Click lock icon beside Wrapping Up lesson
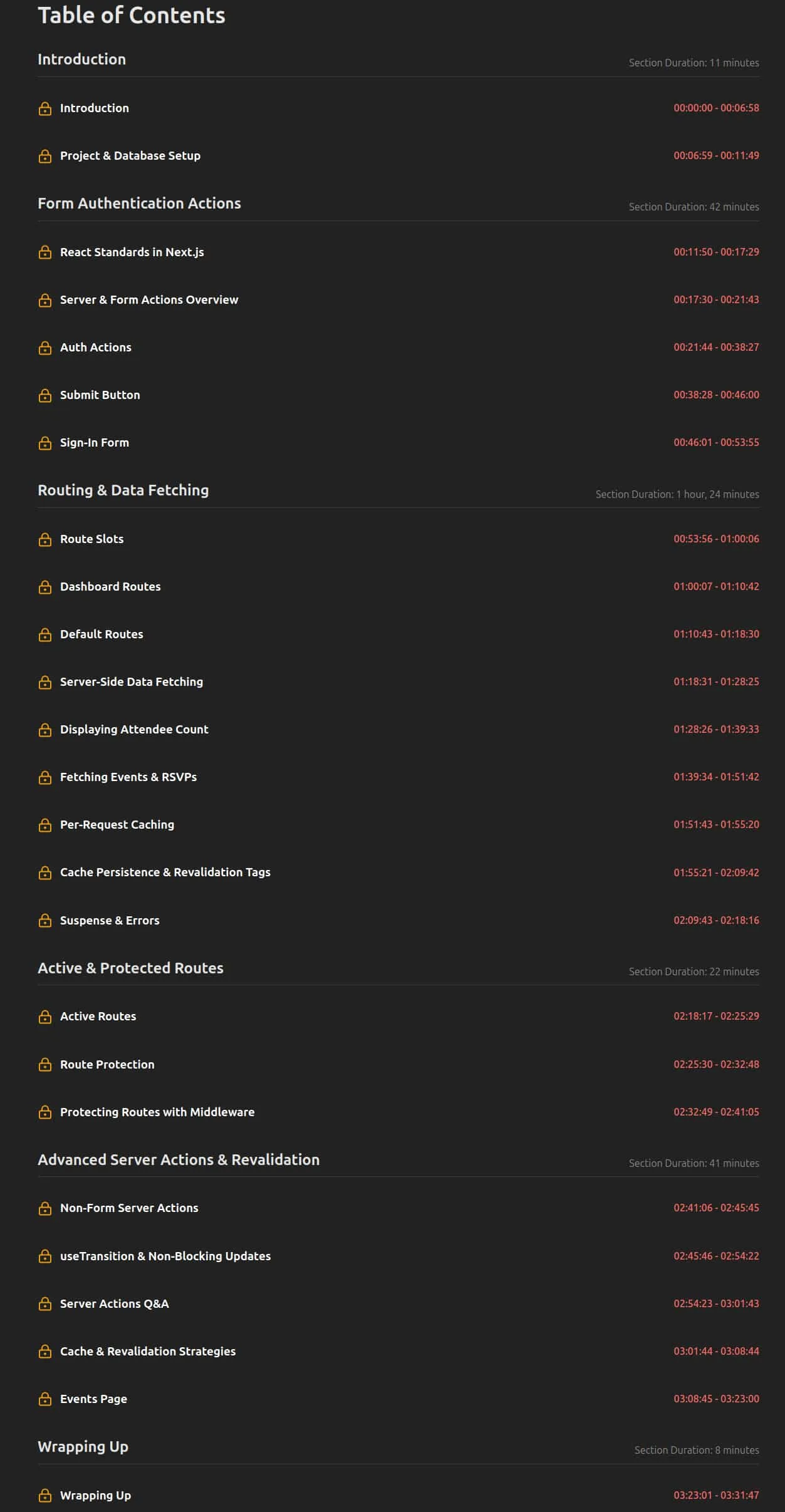This screenshot has width=785, height=1512. coord(45,1496)
